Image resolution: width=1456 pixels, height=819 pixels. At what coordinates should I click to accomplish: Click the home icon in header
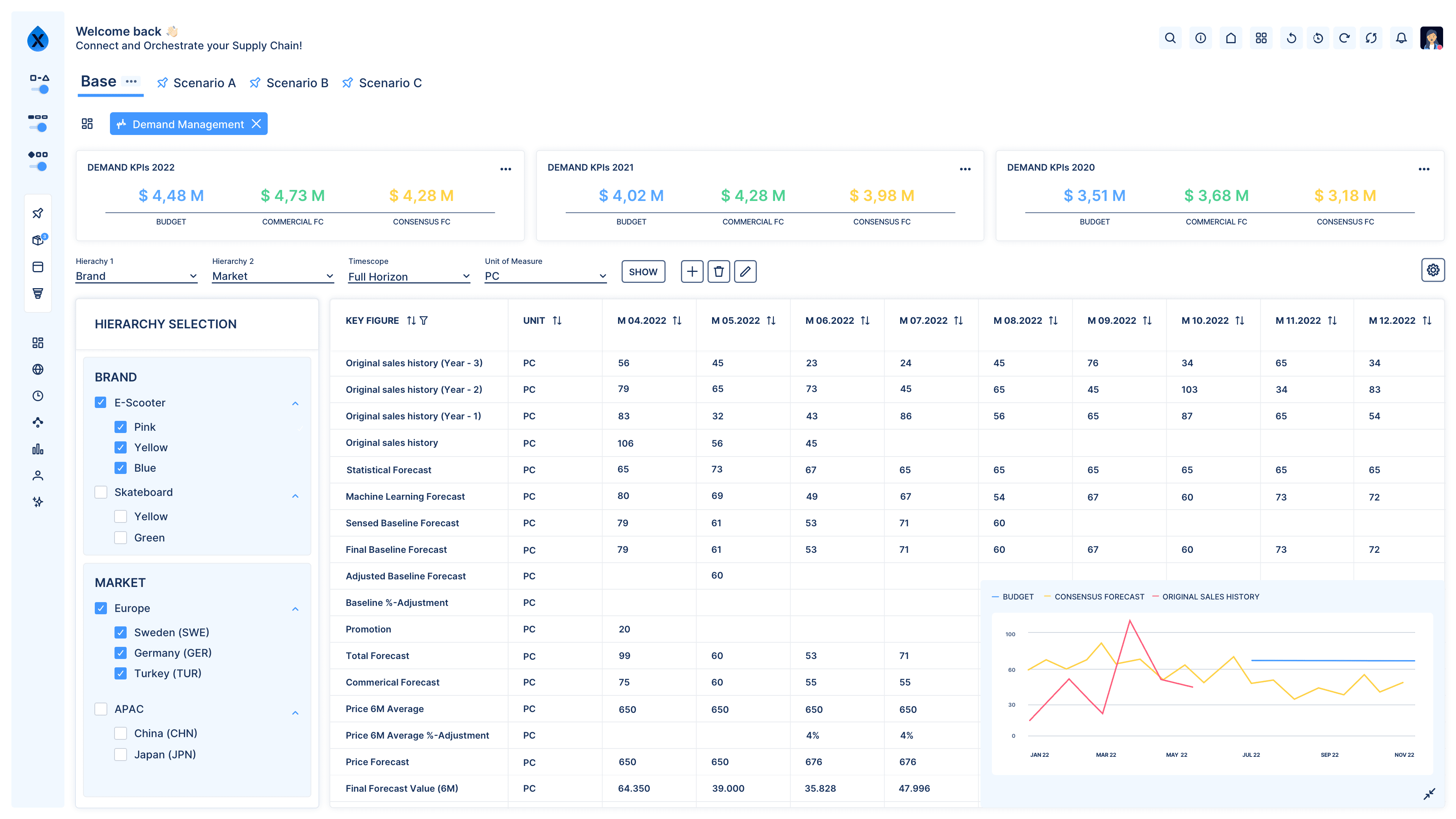coord(1230,38)
